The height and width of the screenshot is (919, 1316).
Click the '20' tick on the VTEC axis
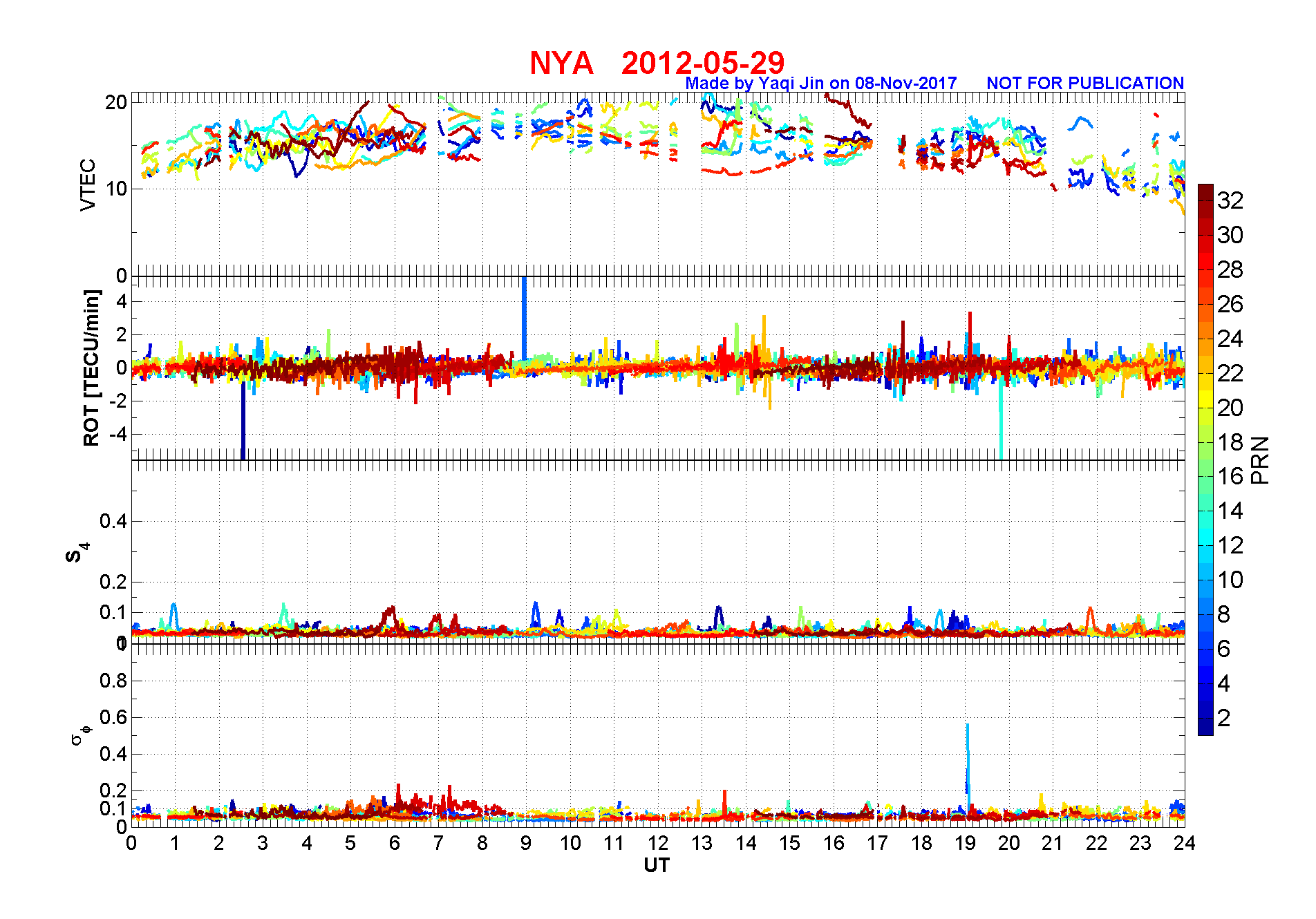[116, 102]
